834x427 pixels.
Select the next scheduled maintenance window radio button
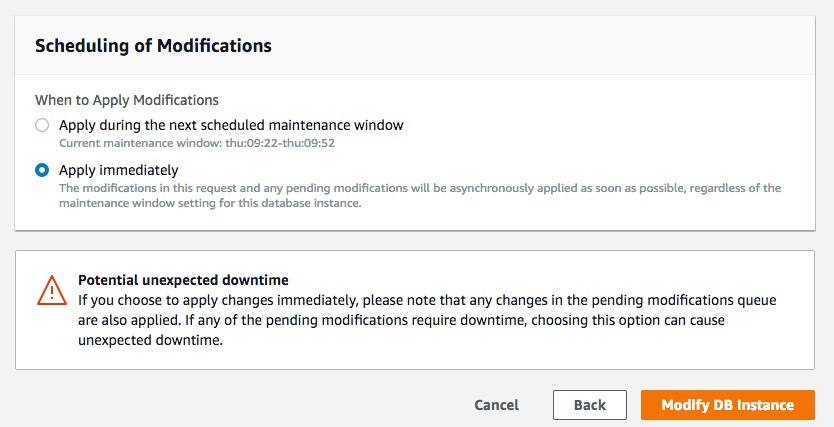[42, 126]
